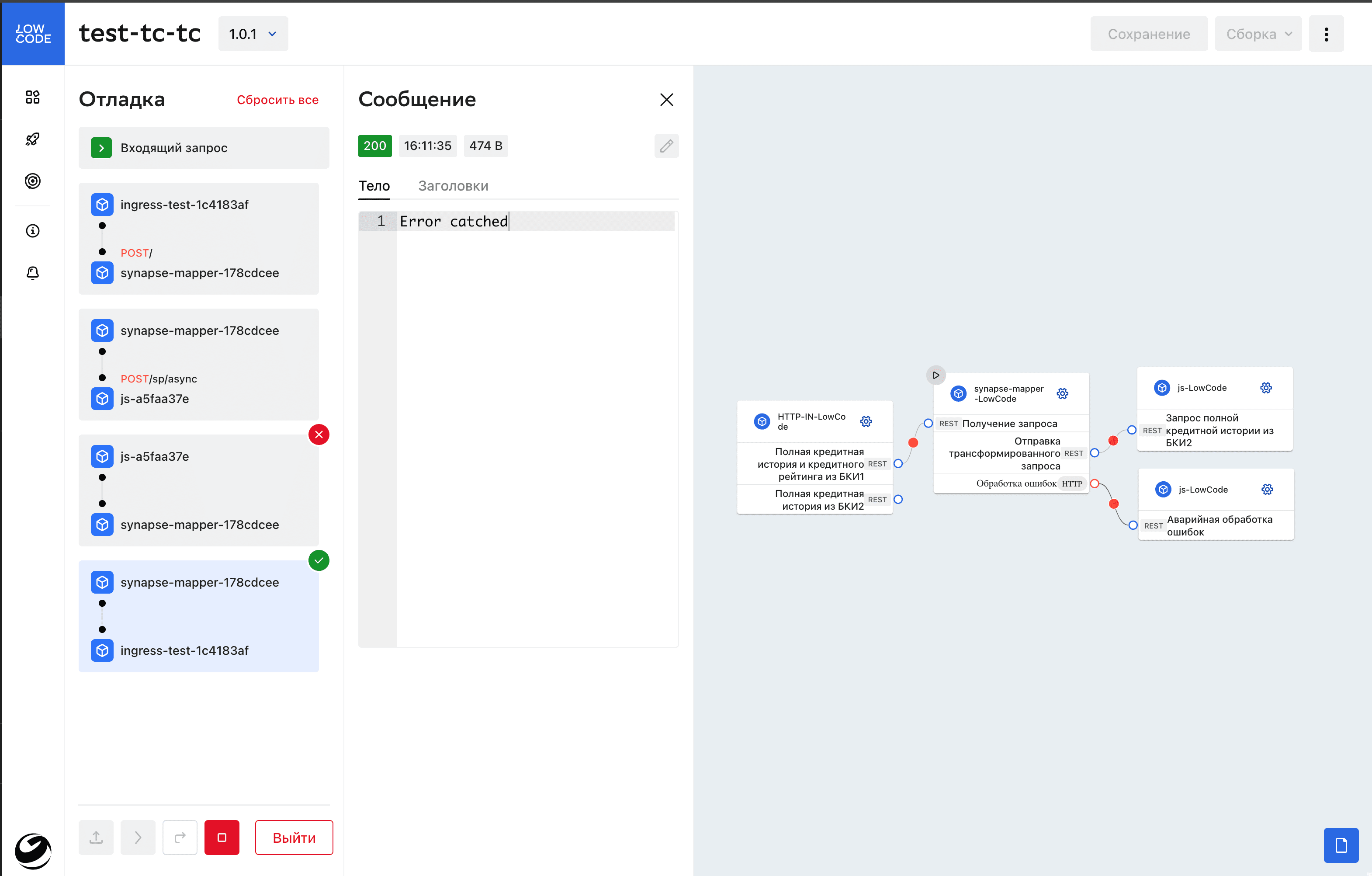Click the info icon in sidebar
Screen dimensions: 1372x876
pos(32,231)
